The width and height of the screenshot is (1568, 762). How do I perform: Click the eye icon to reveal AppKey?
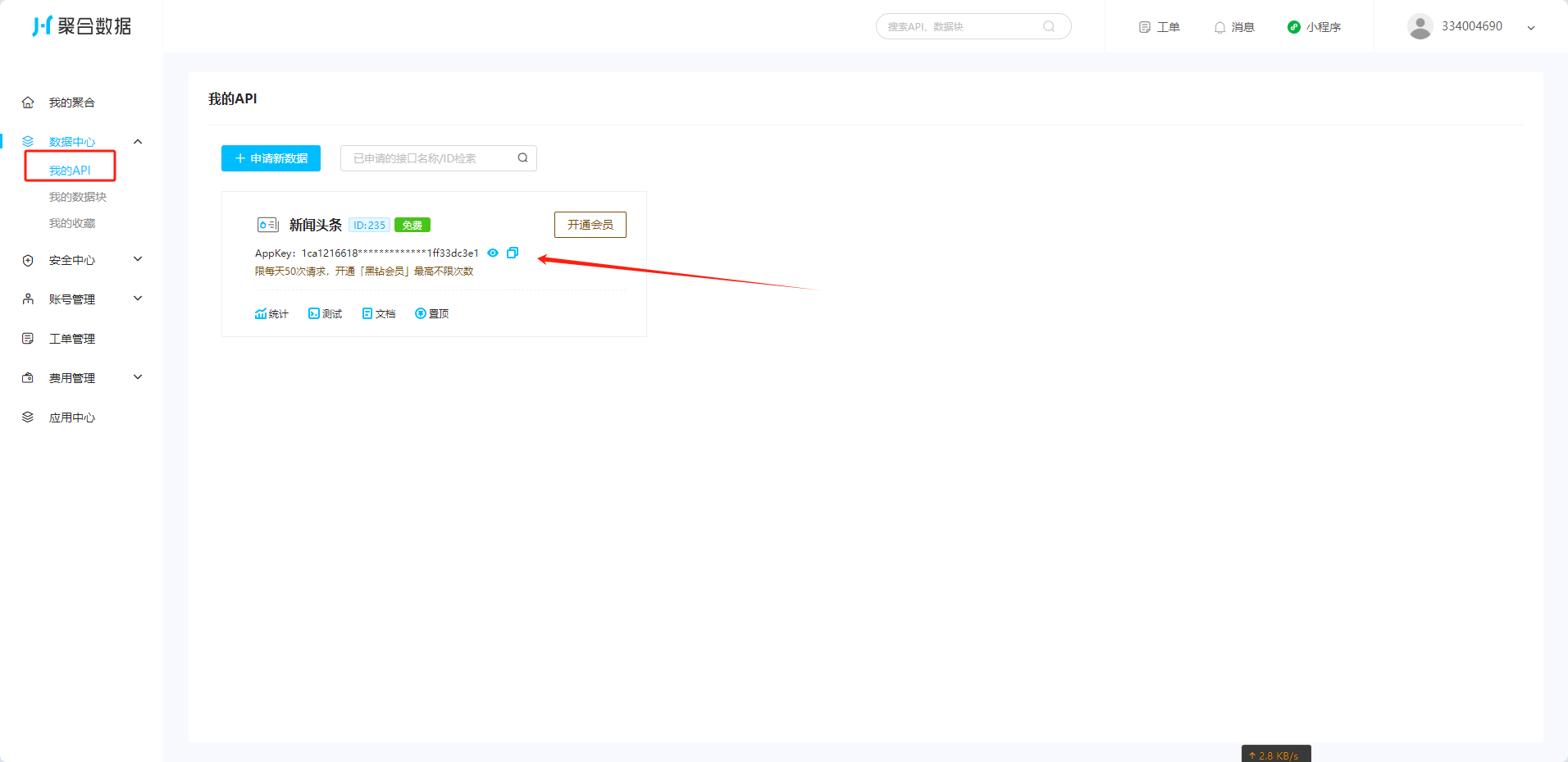pos(493,253)
